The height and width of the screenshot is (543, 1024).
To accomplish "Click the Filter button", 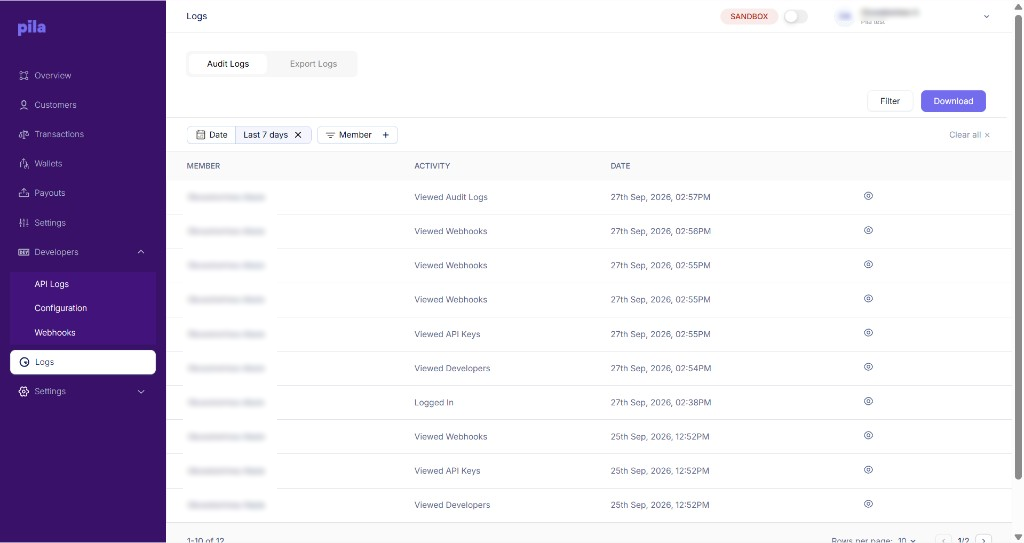I will [x=889, y=101].
